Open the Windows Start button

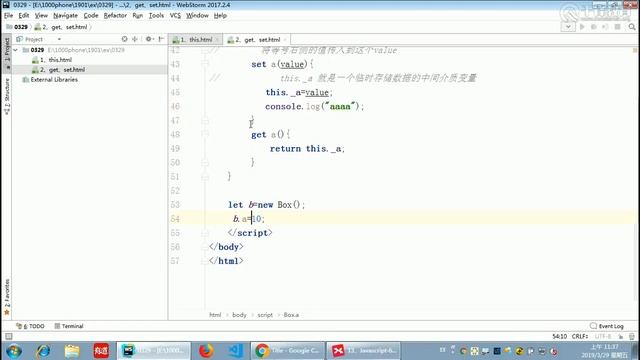point(14,351)
